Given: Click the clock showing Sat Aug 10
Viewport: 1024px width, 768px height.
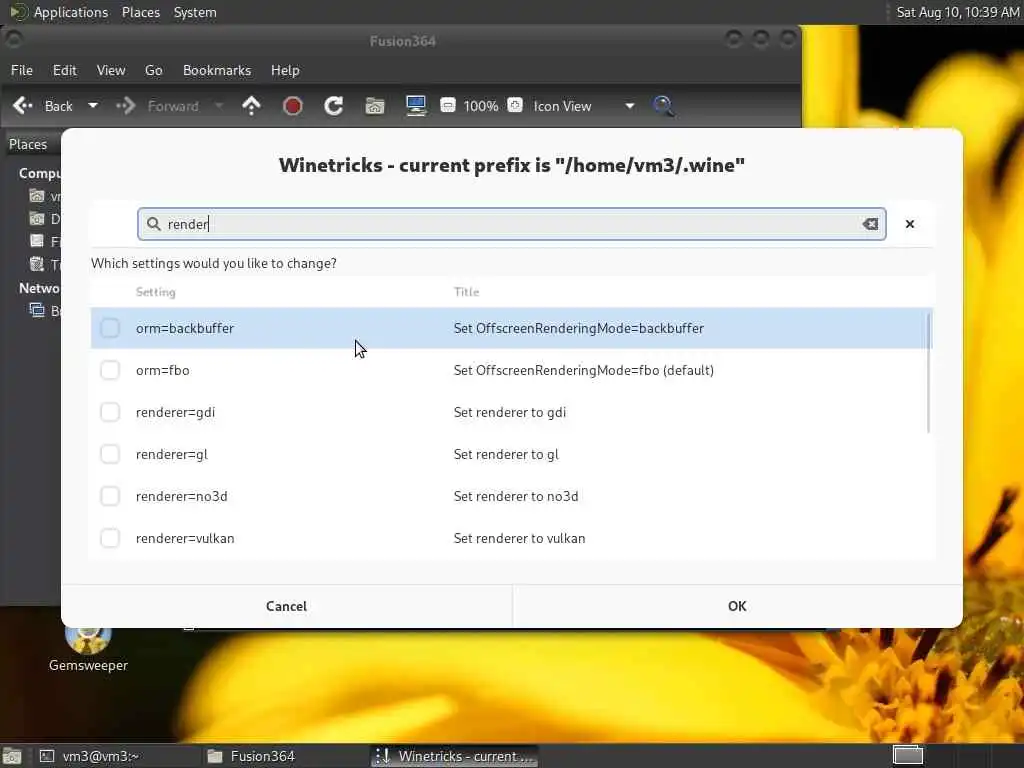Looking at the screenshot, I should [x=957, y=12].
